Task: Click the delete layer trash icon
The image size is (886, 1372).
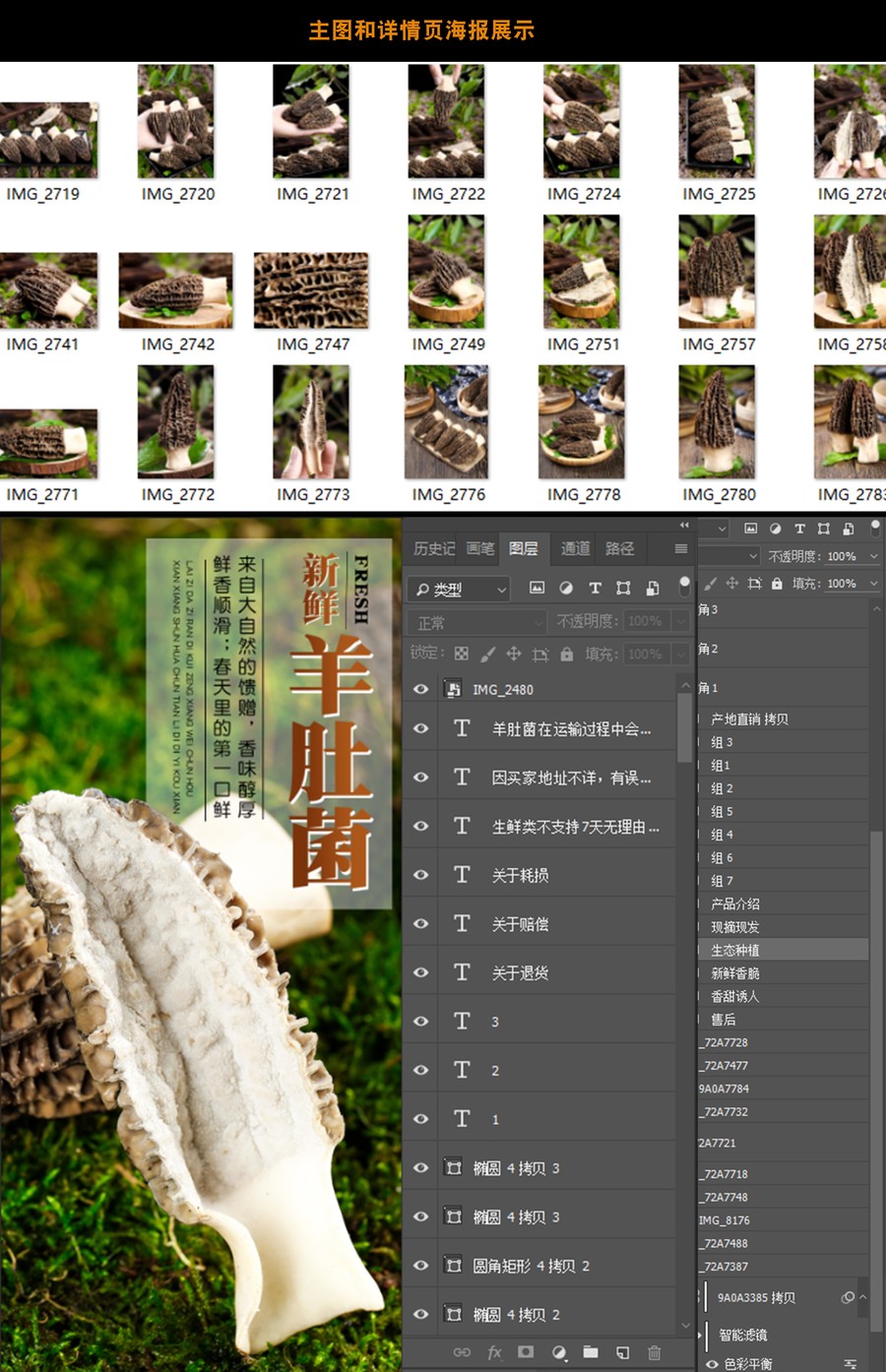Action: (655, 1352)
